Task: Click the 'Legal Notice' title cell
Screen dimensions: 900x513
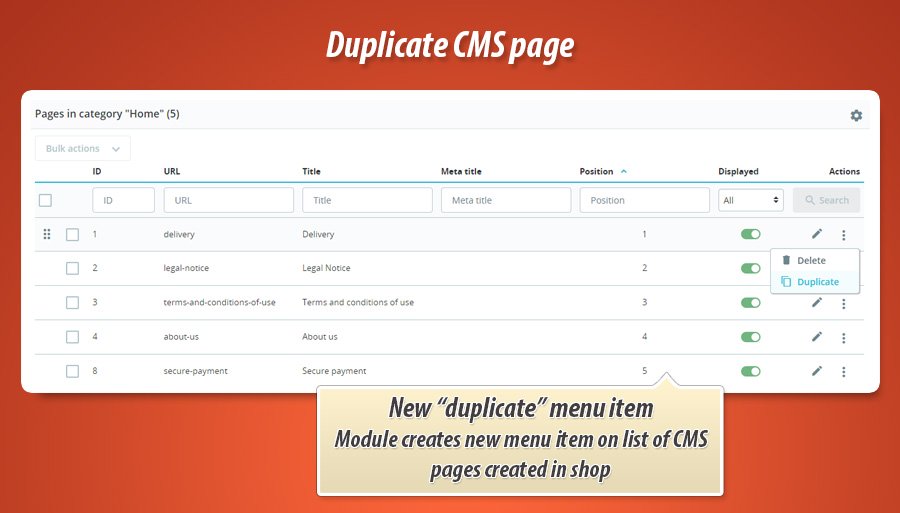Action: coord(326,268)
